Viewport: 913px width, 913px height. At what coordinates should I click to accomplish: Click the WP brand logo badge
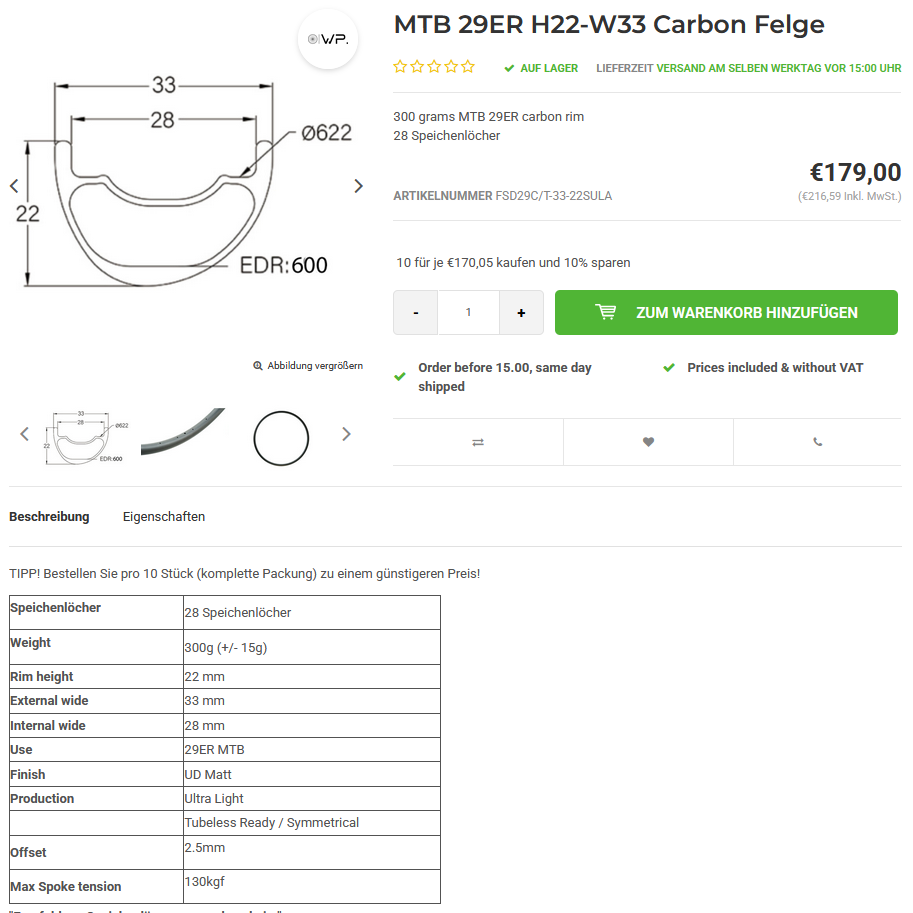click(x=327, y=39)
